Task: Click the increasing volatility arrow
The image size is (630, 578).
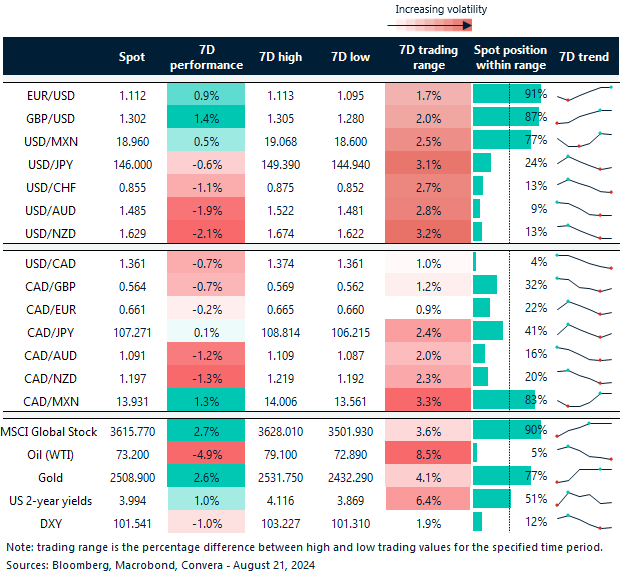Action: coord(440,27)
